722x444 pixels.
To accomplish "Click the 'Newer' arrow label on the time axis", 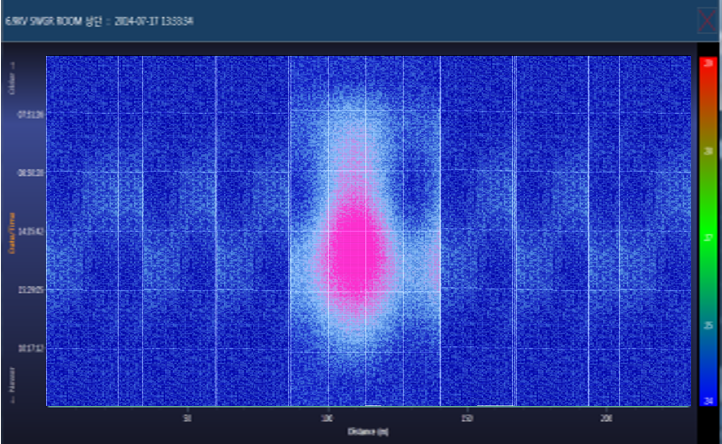I will click(x=13, y=382).
